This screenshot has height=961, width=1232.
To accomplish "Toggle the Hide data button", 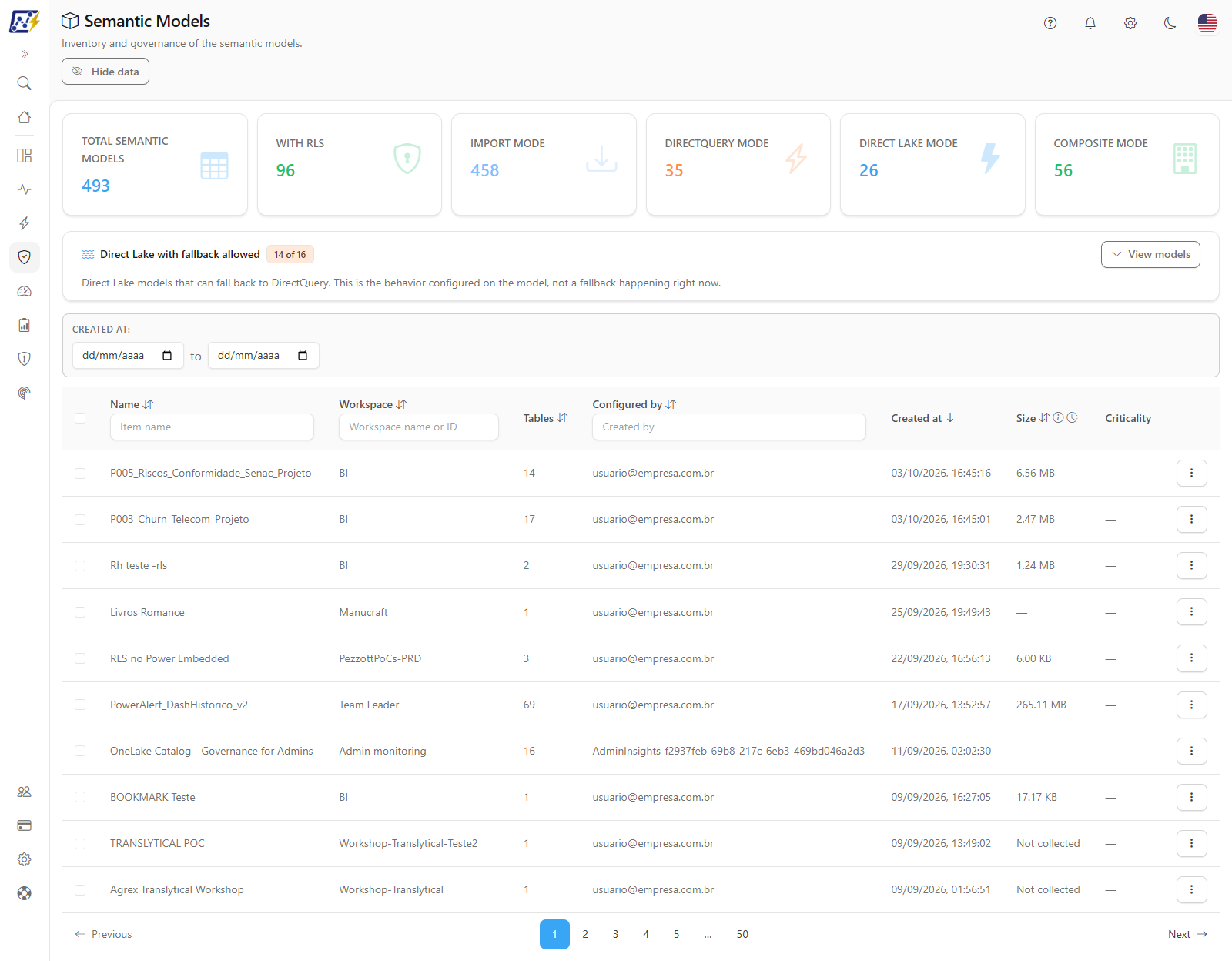I will click(105, 72).
